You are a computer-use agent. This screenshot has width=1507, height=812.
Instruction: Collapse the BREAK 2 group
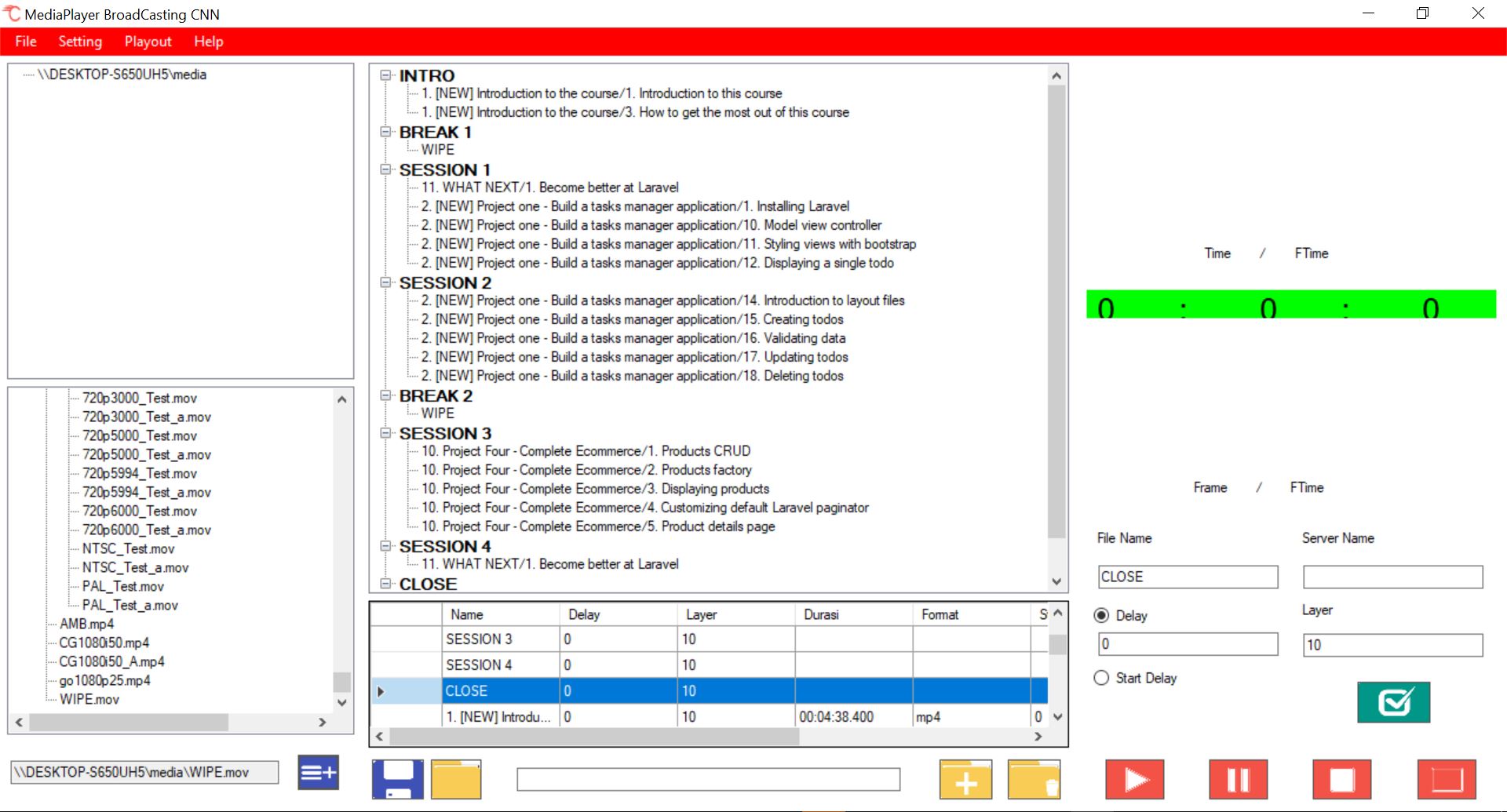coord(385,396)
